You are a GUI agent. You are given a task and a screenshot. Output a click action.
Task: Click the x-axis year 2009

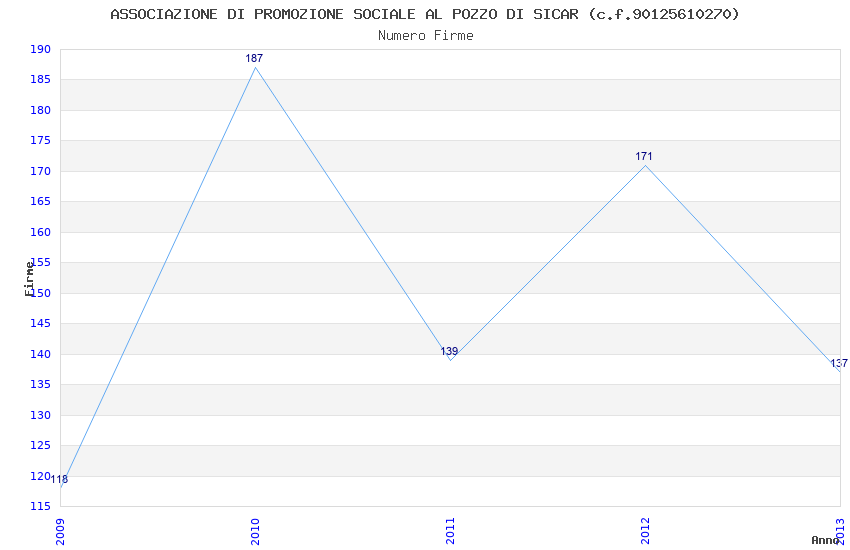point(60,531)
